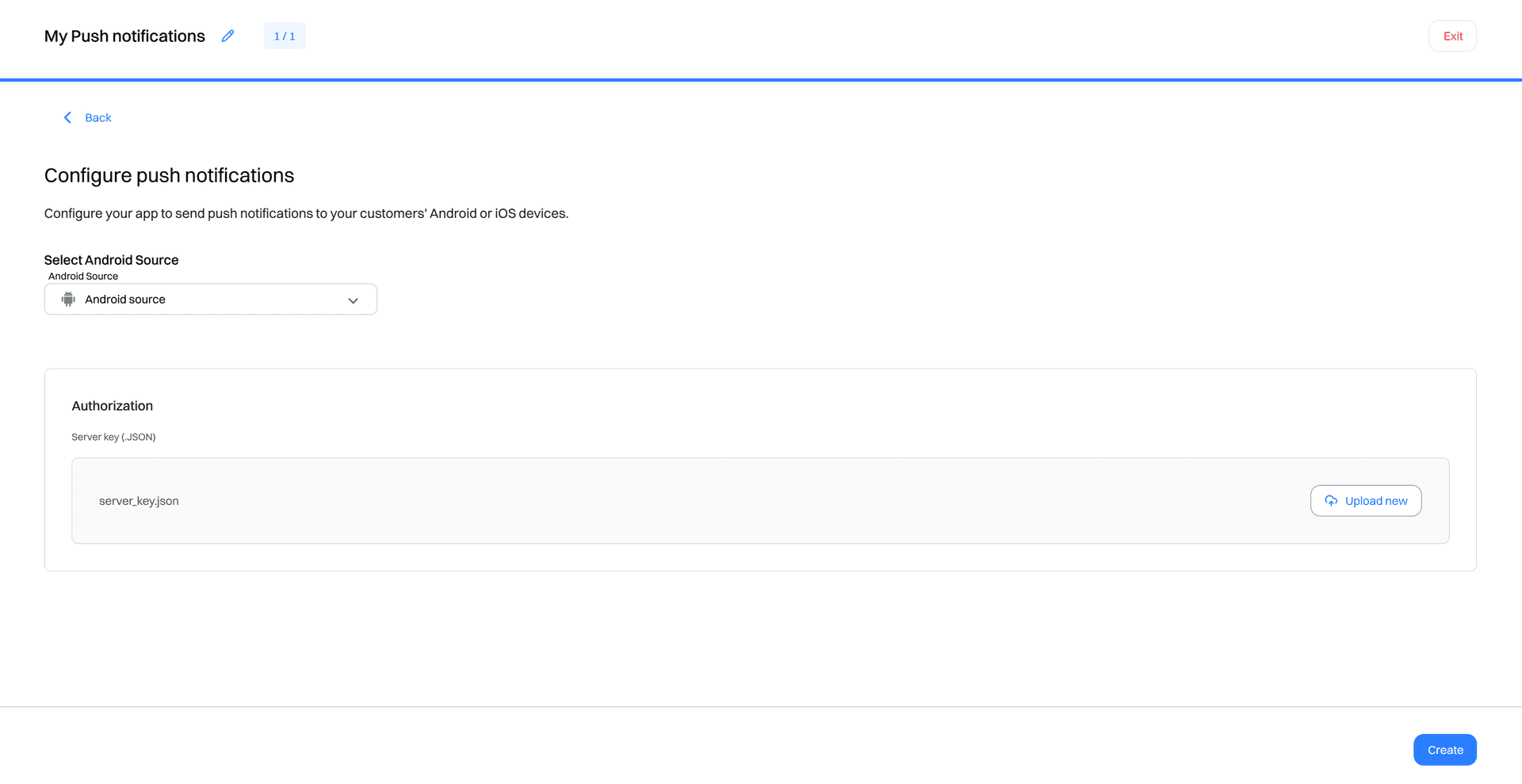
Task: Open the Android source combo box
Action: click(210, 299)
